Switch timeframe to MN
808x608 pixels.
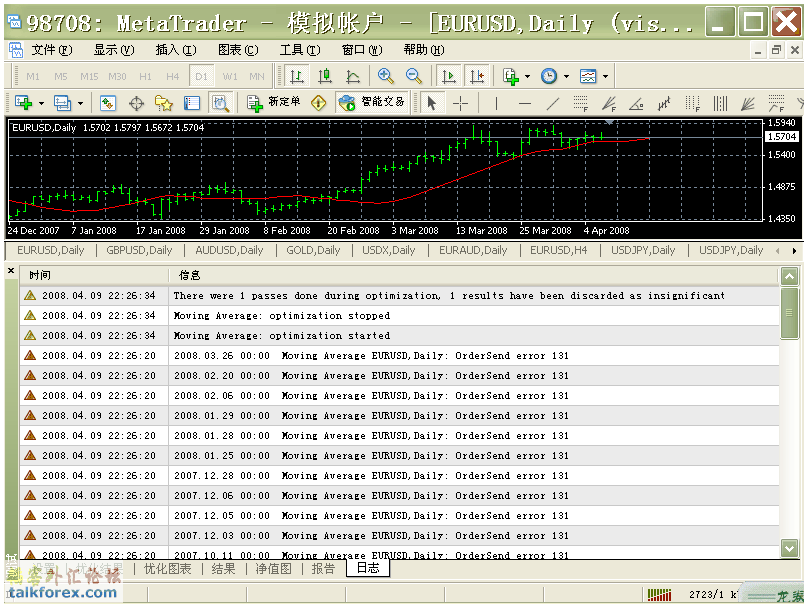tap(257, 76)
